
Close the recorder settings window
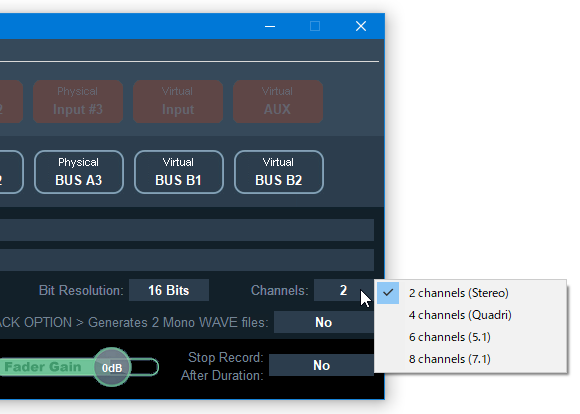pos(361,26)
